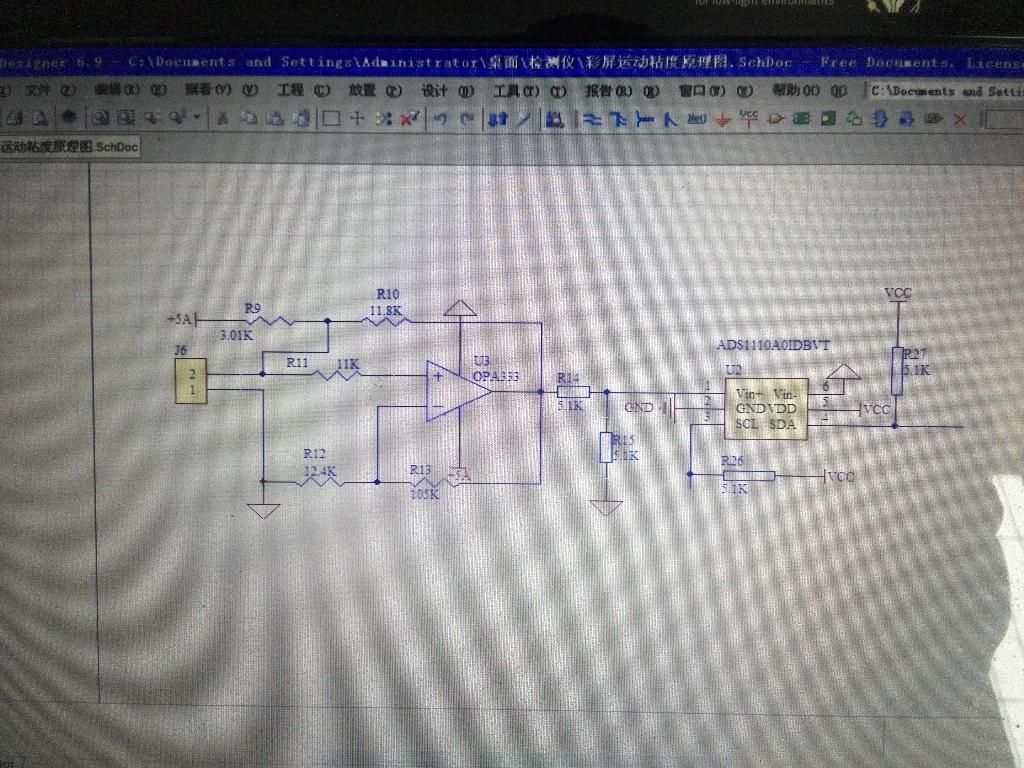This screenshot has width=1024, height=768.
Task: Open the 放置 (Place) menu
Action: pyautogui.click(x=375, y=90)
